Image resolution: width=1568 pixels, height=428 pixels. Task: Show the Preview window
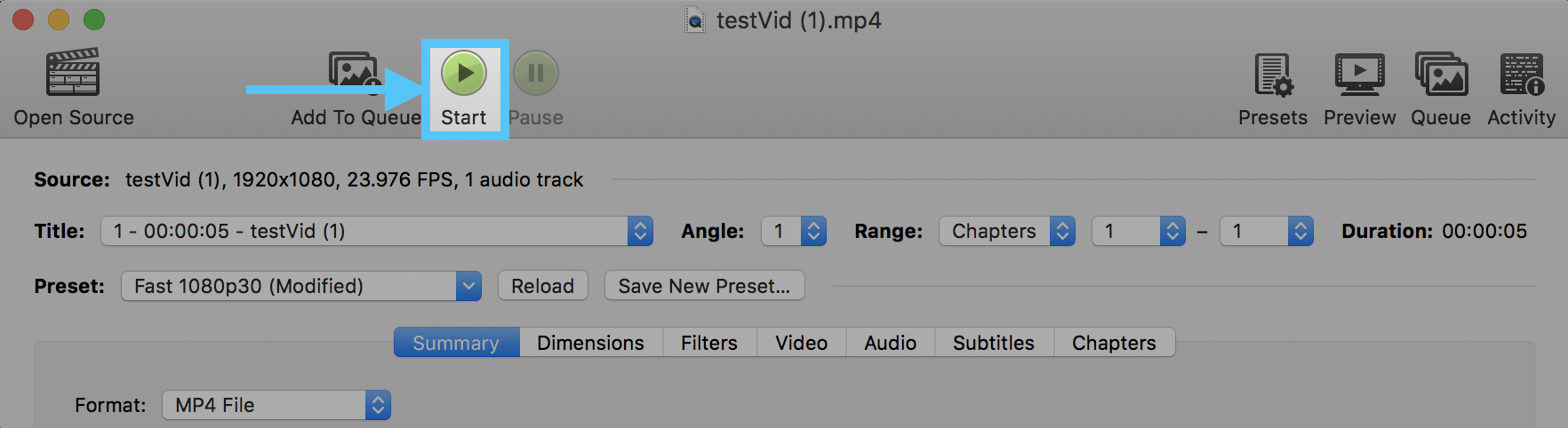click(x=1359, y=75)
